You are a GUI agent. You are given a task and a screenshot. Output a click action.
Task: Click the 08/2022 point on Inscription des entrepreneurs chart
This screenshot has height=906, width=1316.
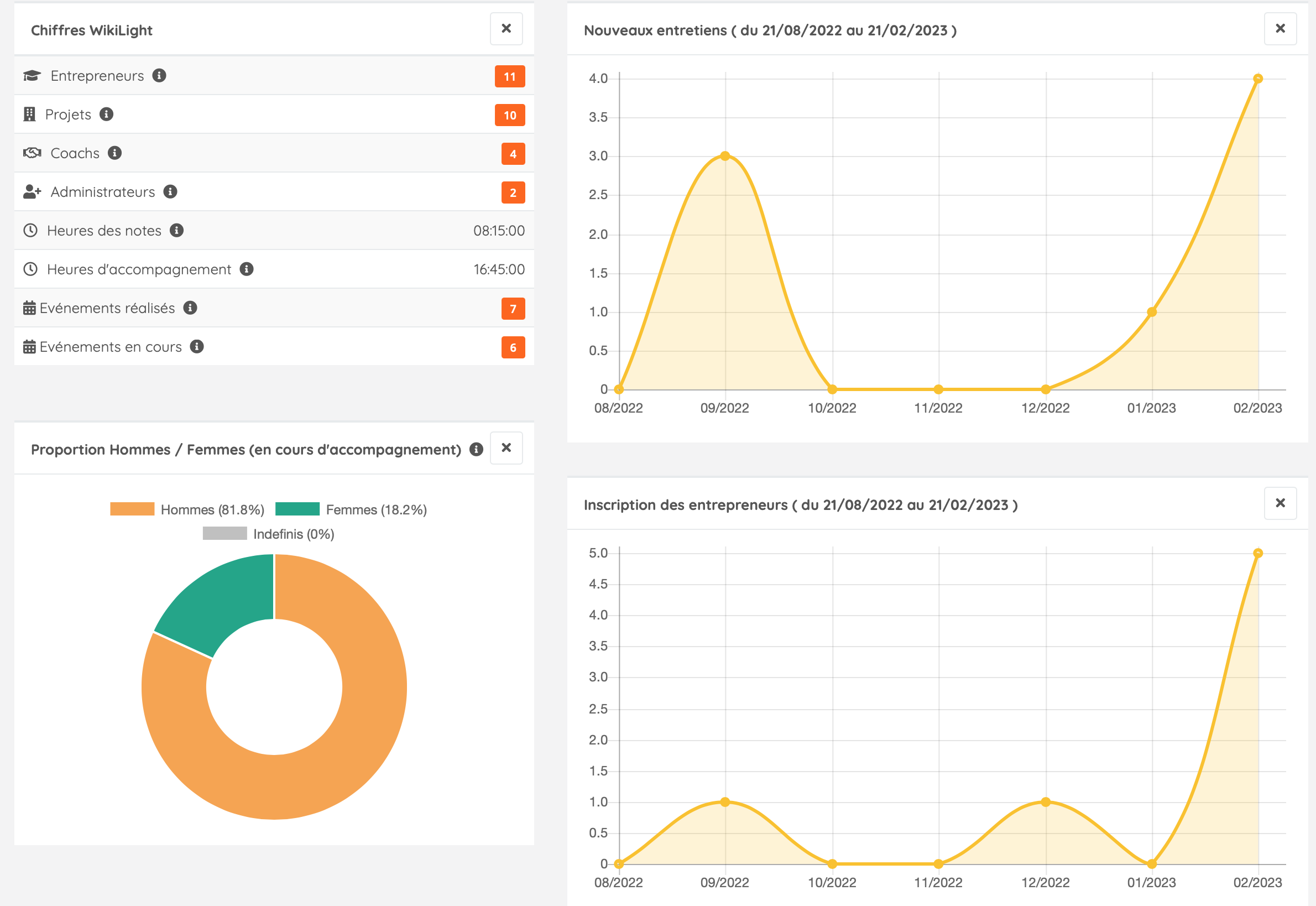[x=619, y=864]
